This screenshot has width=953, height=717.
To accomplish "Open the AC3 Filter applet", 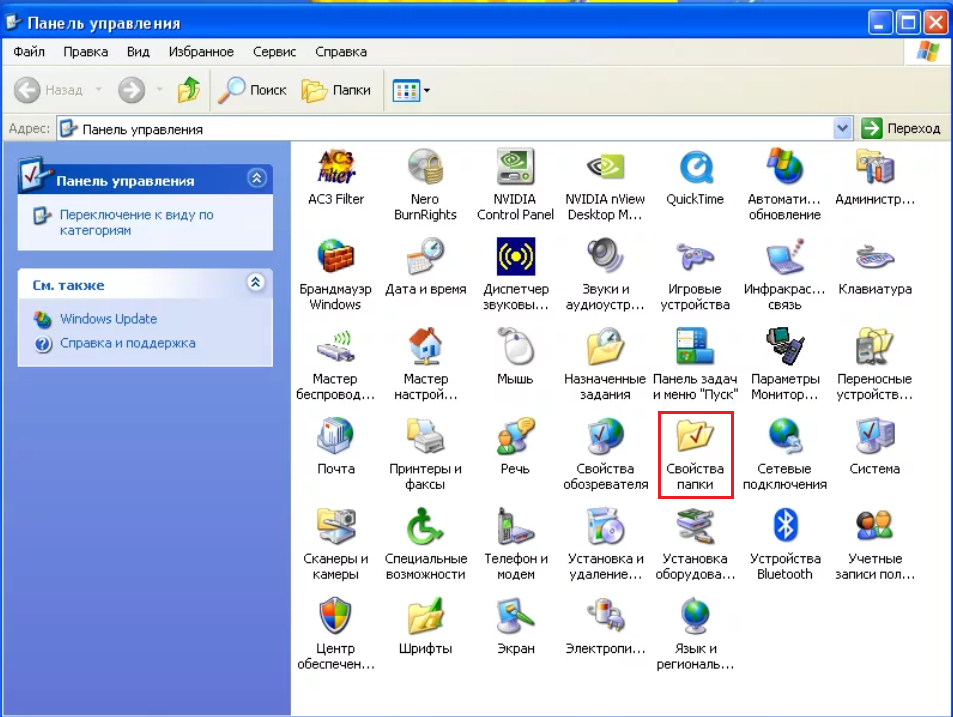I will (335, 177).
